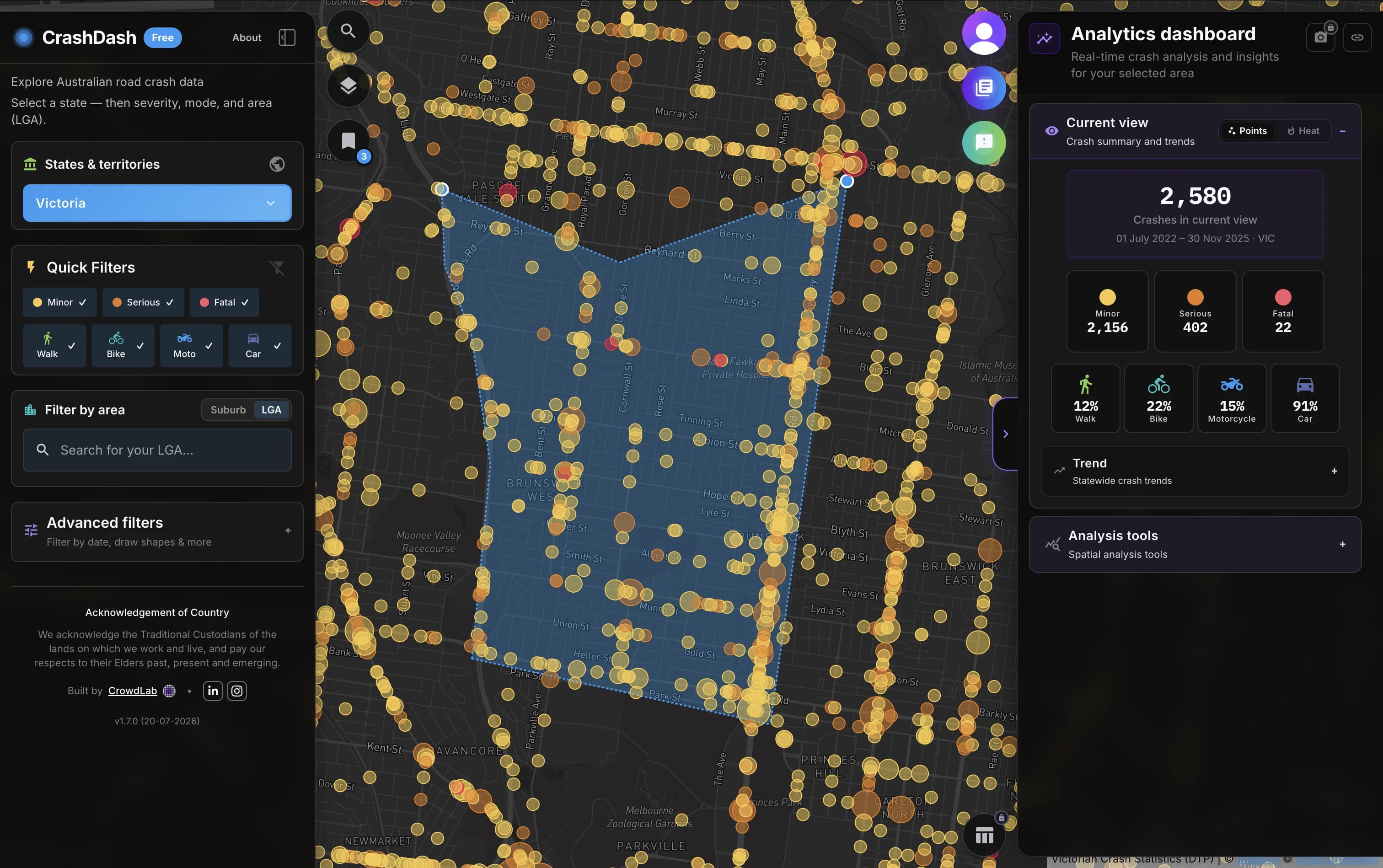The width and height of the screenshot is (1383, 868).
Task: Click the eye icon beside Current view
Action: [x=1051, y=131]
